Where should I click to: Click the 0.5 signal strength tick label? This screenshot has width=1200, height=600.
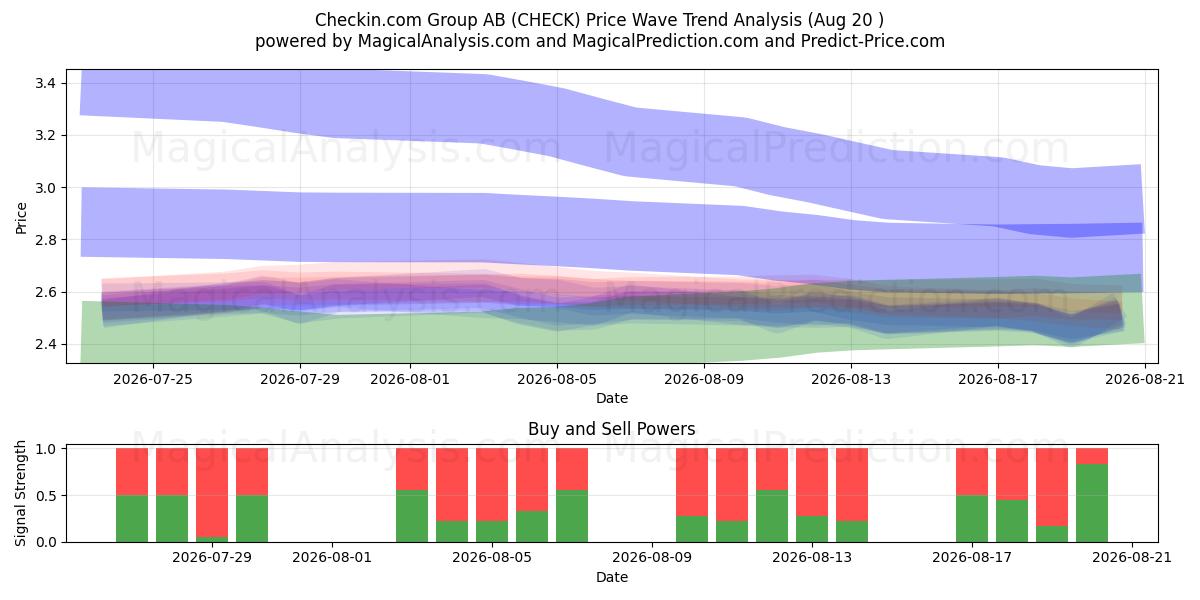(48, 496)
